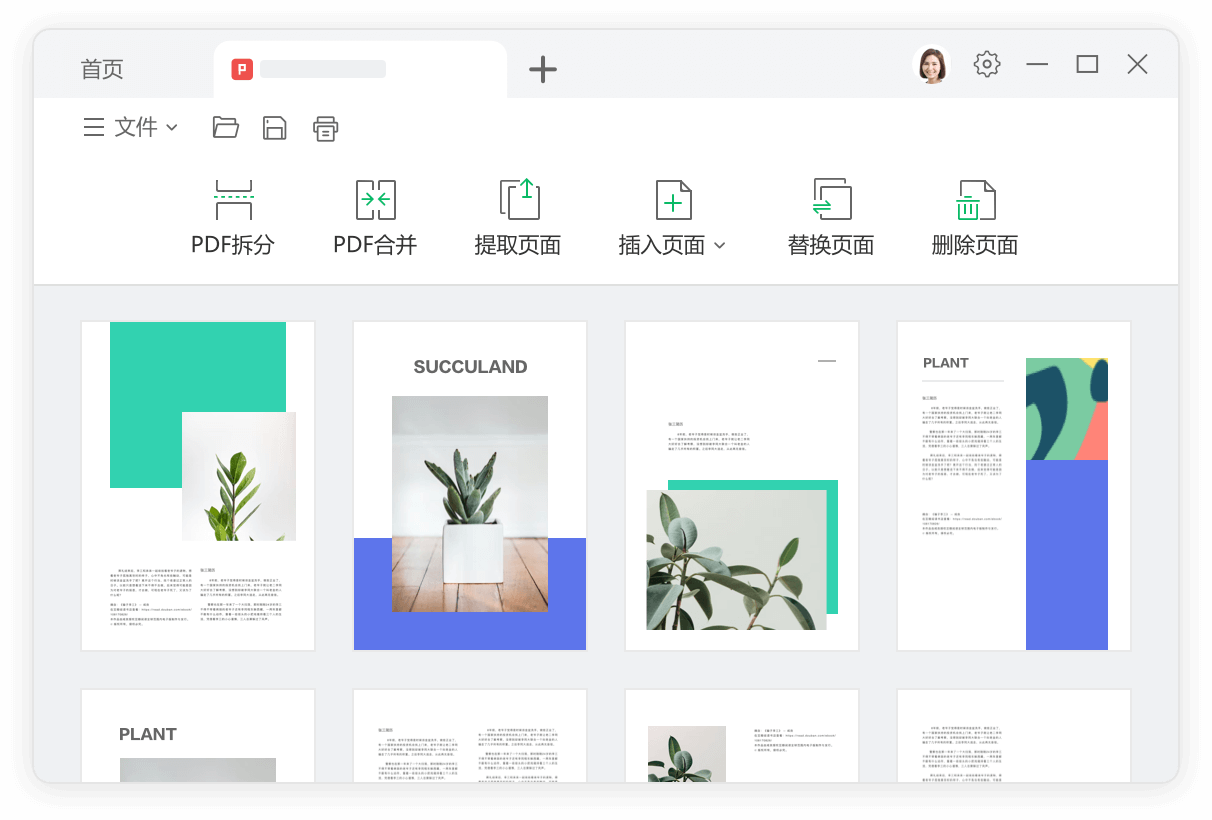Click the 删除页面 delete pages tool
The image size is (1212, 820).
tap(972, 215)
